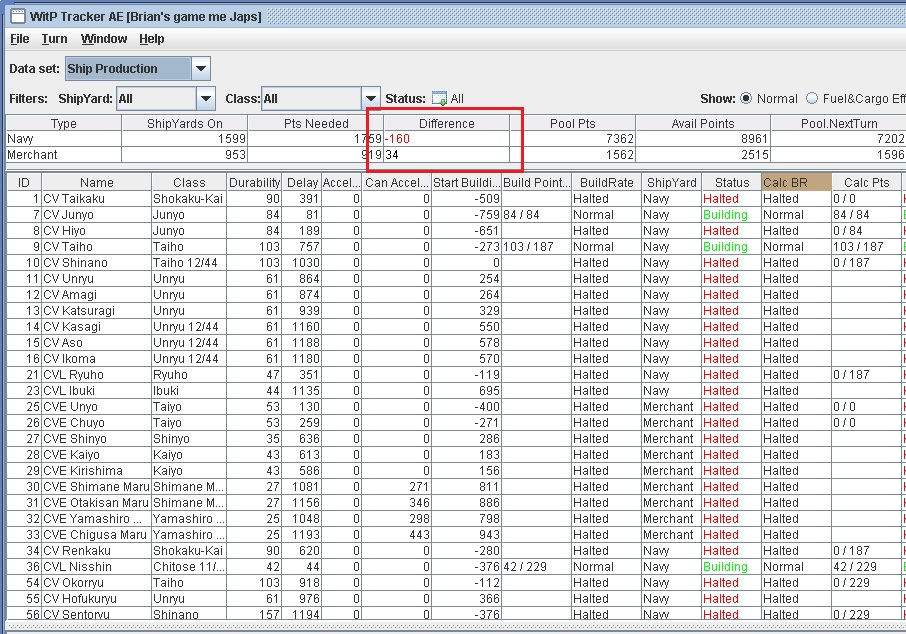The width and height of the screenshot is (906, 634).
Task: Sort by the Name column header
Action: tap(96, 183)
